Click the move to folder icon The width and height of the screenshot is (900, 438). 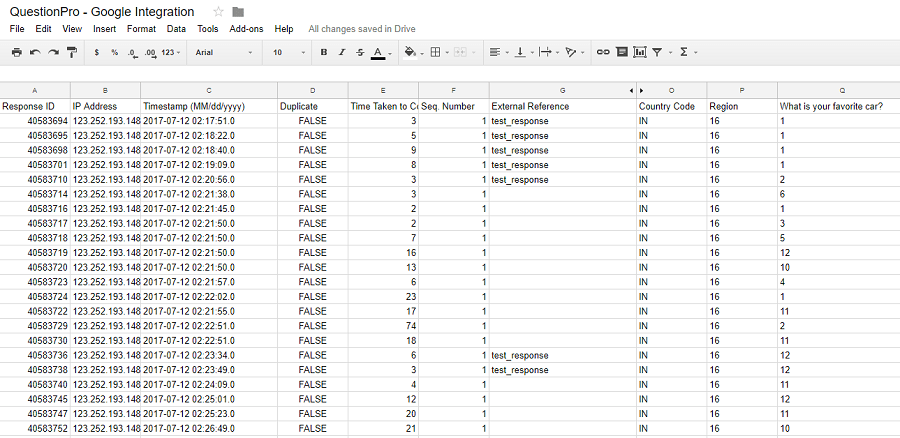(238, 12)
